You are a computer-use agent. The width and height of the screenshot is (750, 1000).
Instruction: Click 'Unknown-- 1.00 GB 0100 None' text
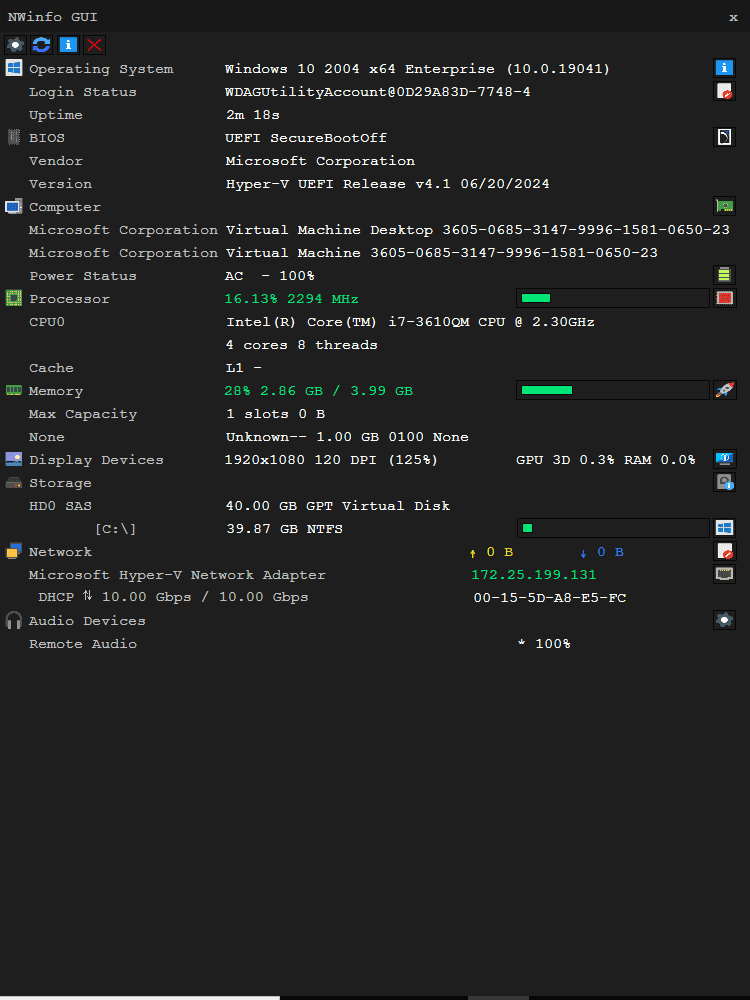[x=347, y=437]
